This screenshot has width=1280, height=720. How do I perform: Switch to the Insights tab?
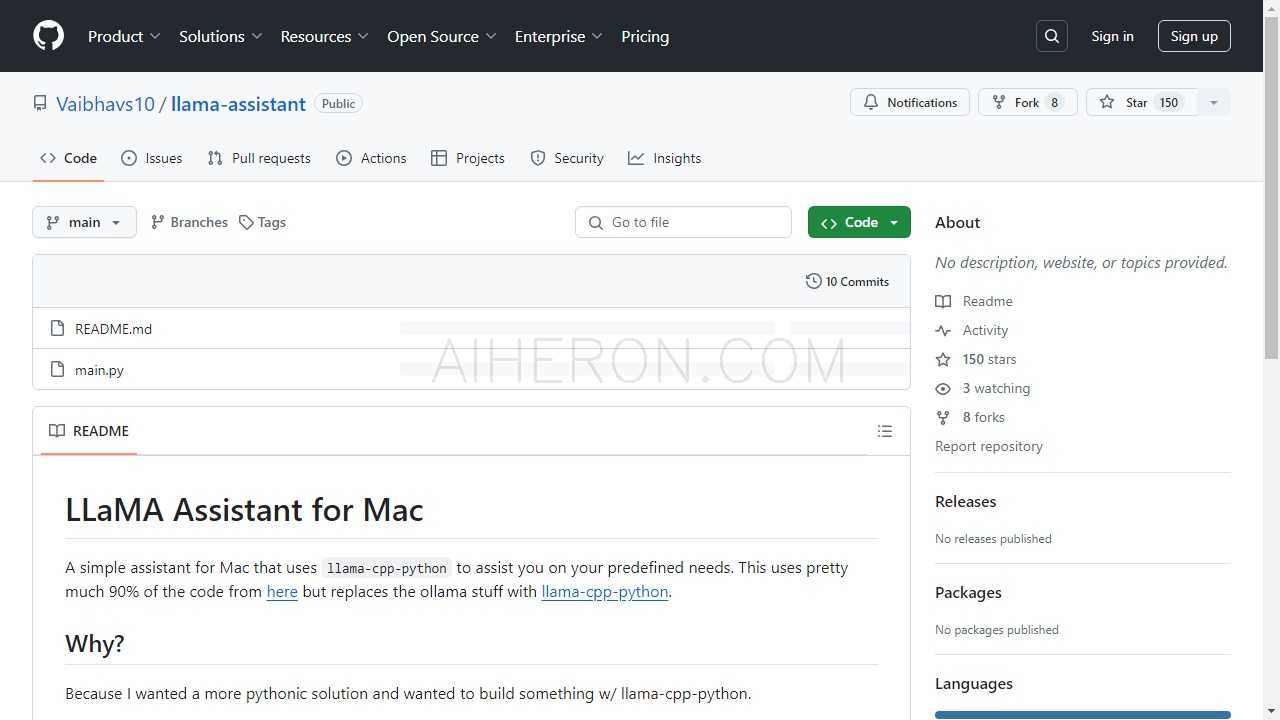(x=665, y=158)
